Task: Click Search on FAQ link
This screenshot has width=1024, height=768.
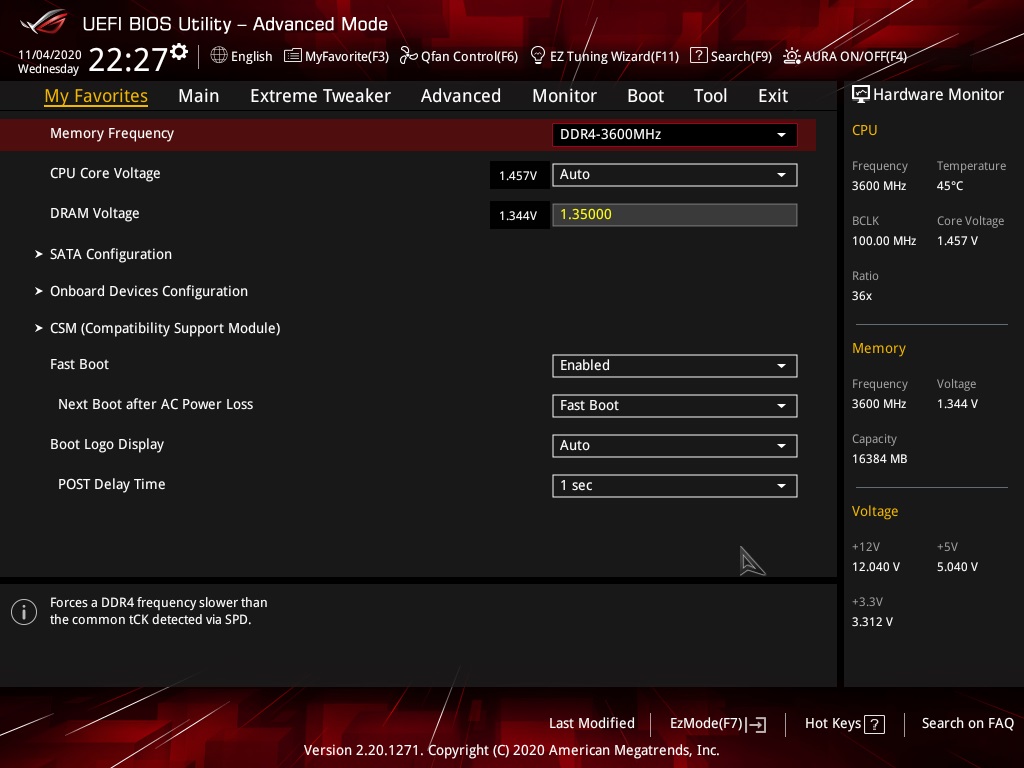Action: (x=967, y=724)
